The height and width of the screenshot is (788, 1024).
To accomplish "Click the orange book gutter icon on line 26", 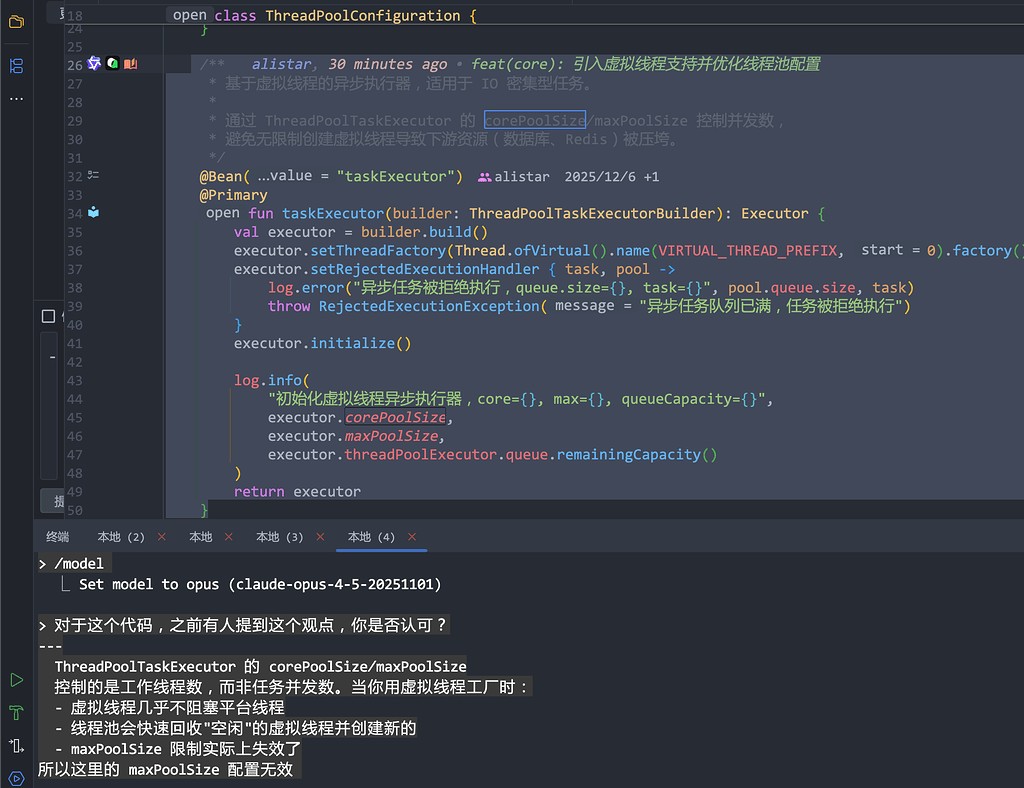I will pyautogui.click(x=131, y=63).
